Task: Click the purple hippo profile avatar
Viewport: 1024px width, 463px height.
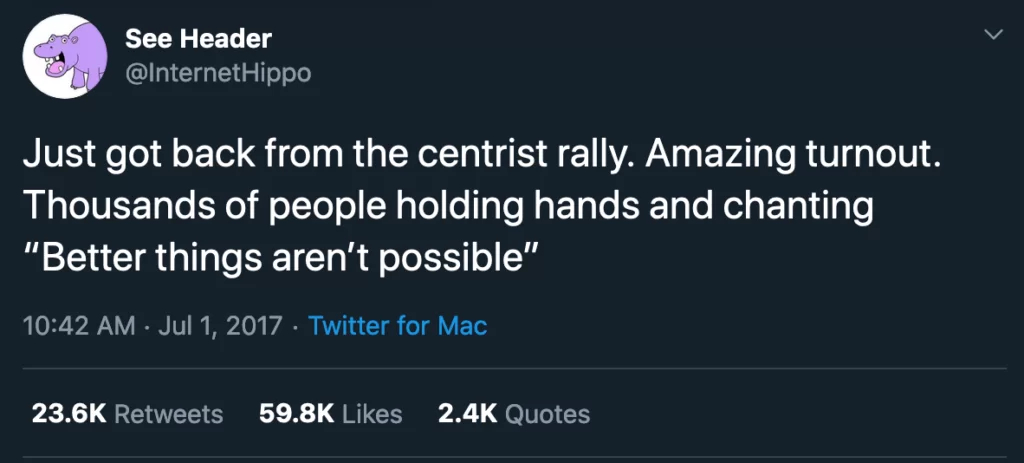Action: pos(66,55)
